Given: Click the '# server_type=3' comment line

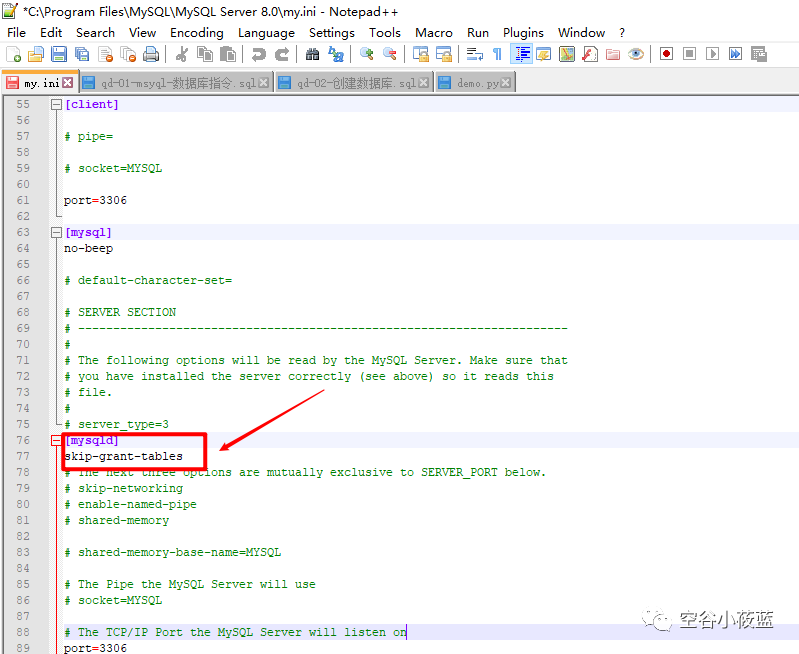Looking at the screenshot, I should click(117, 424).
